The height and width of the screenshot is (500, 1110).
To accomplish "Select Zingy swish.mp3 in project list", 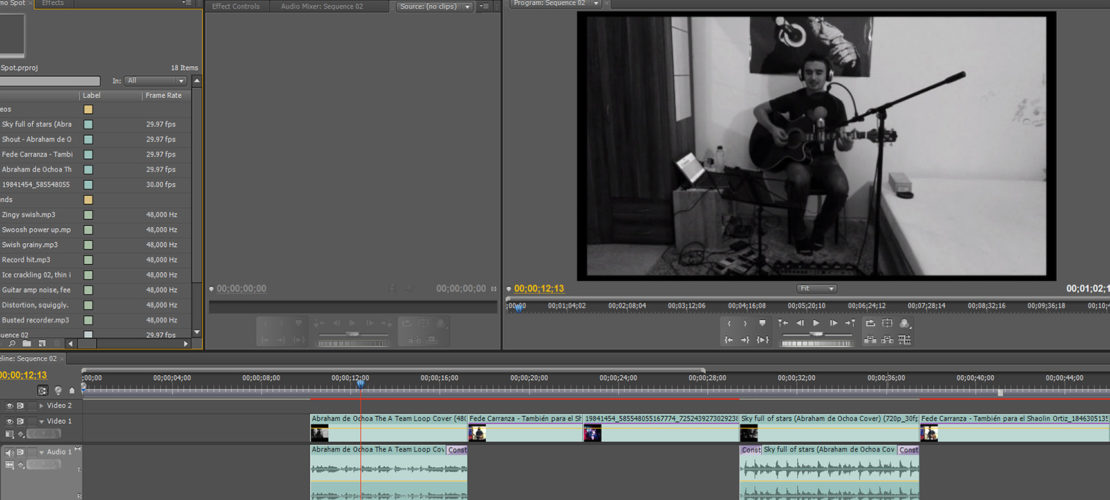I will click(x=30, y=214).
